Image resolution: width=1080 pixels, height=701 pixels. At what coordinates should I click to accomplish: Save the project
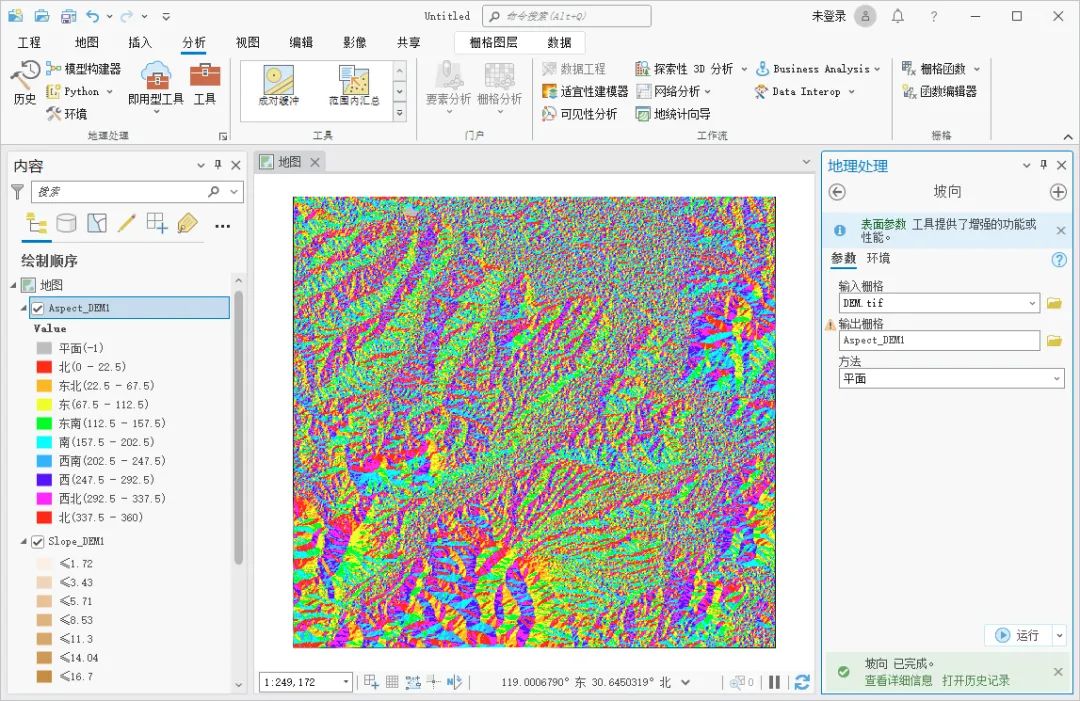68,16
